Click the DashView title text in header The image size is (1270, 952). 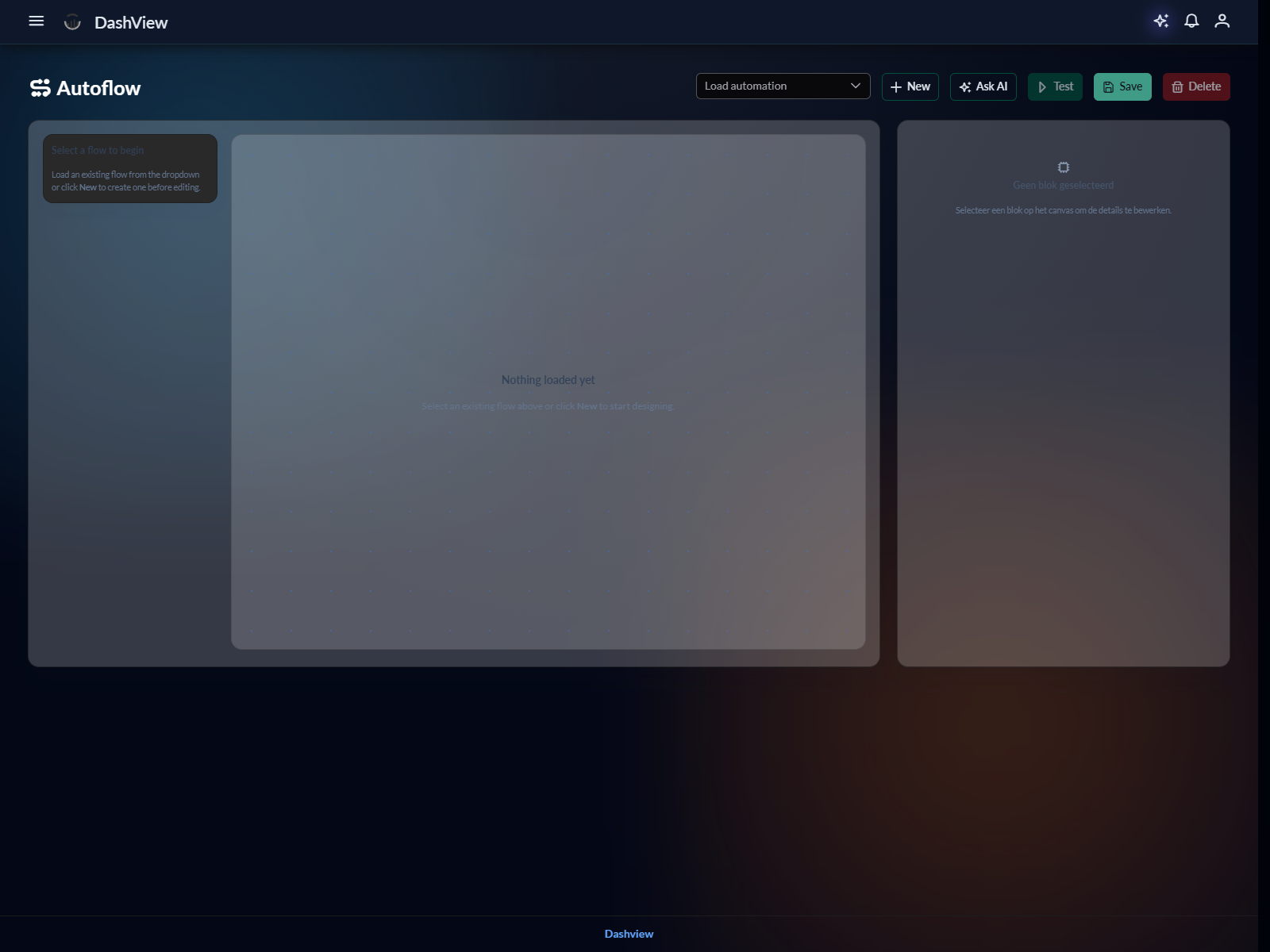tap(131, 23)
